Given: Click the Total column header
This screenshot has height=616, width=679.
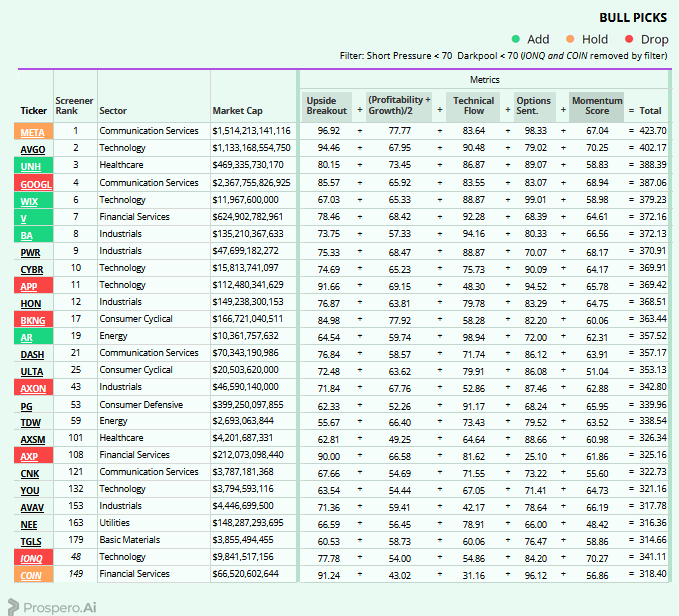Looking at the screenshot, I should [x=650, y=110].
